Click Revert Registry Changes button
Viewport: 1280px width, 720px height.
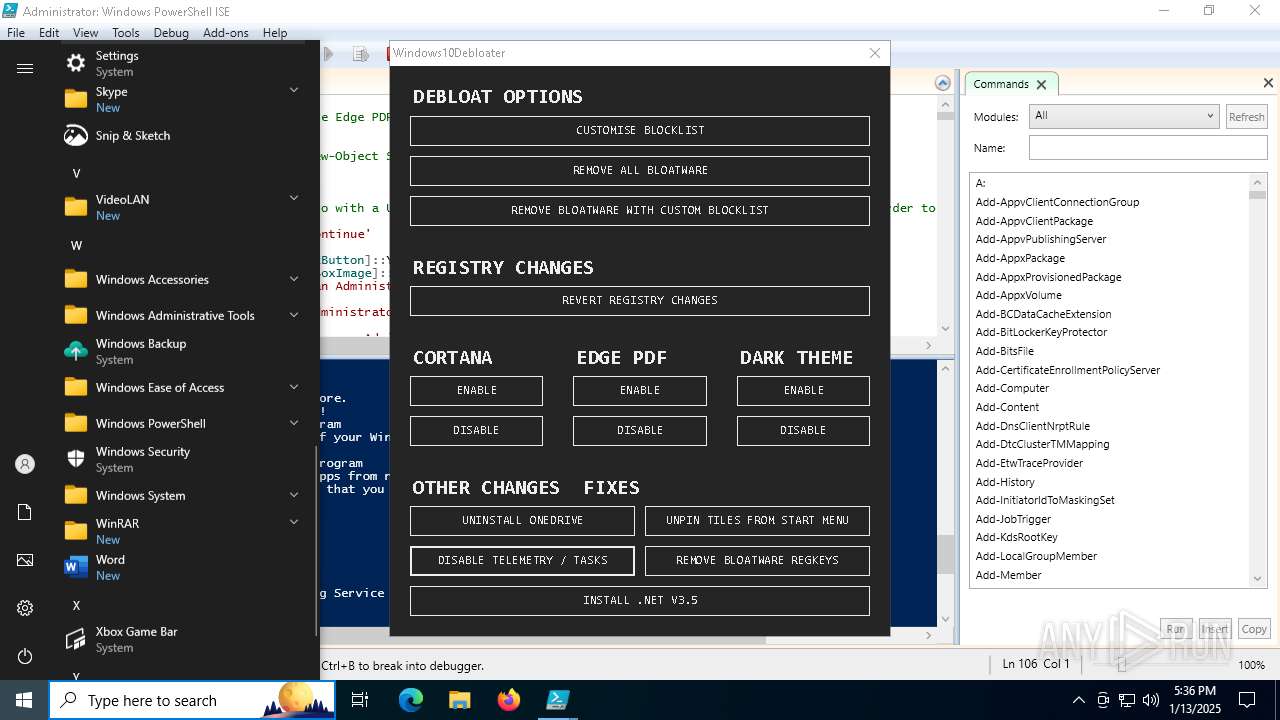640,300
